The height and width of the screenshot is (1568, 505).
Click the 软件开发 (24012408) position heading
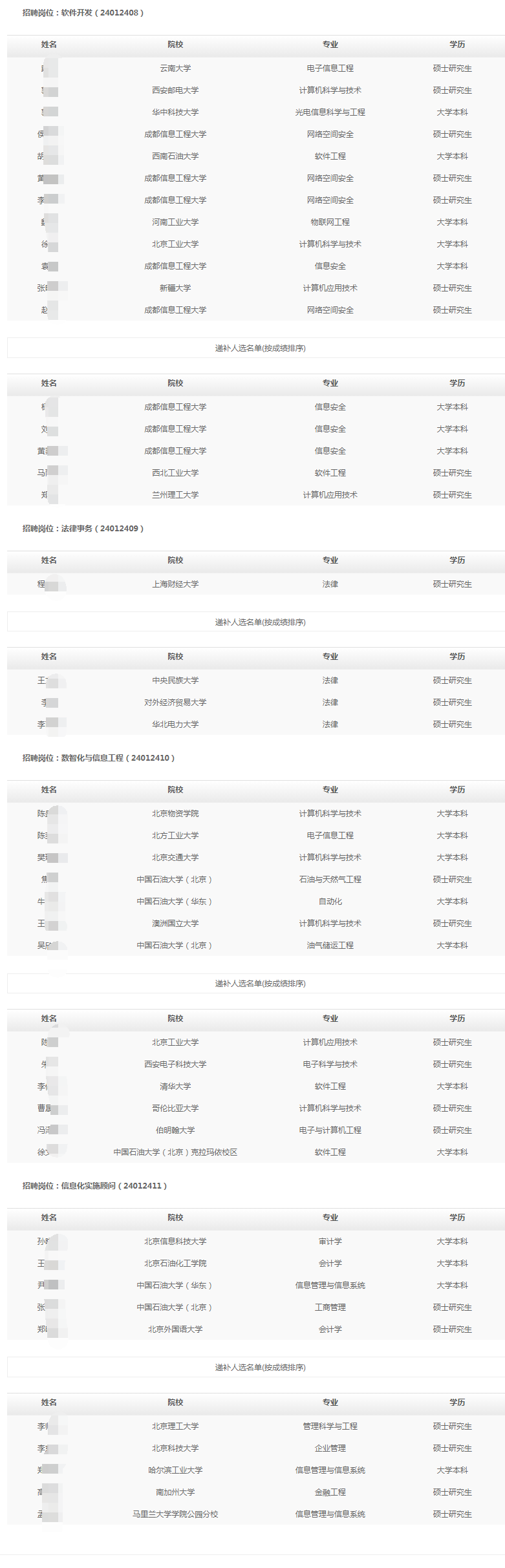pyautogui.click(x=83, y=13)
